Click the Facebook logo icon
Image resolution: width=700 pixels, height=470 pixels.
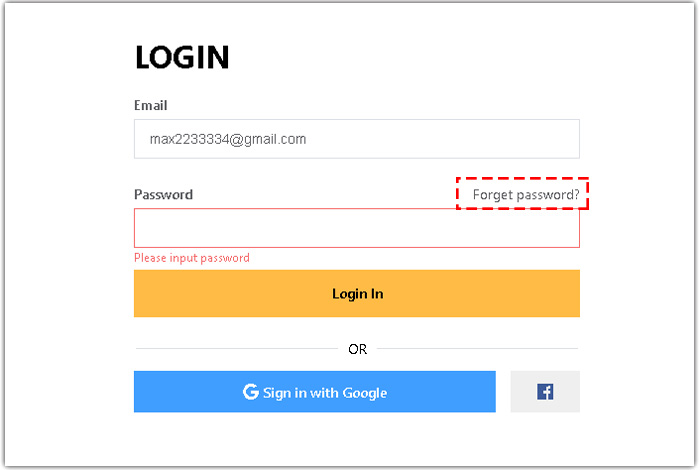[x=545, y=392]
